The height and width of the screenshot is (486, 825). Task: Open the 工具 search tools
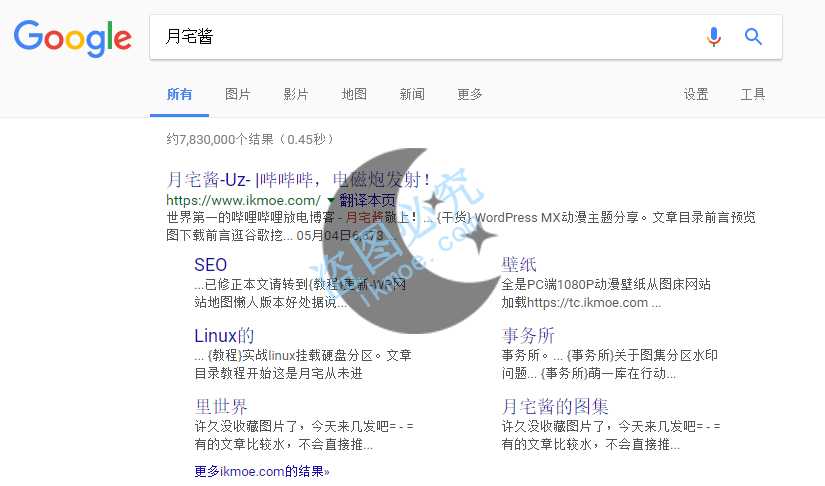pos(753,94)
